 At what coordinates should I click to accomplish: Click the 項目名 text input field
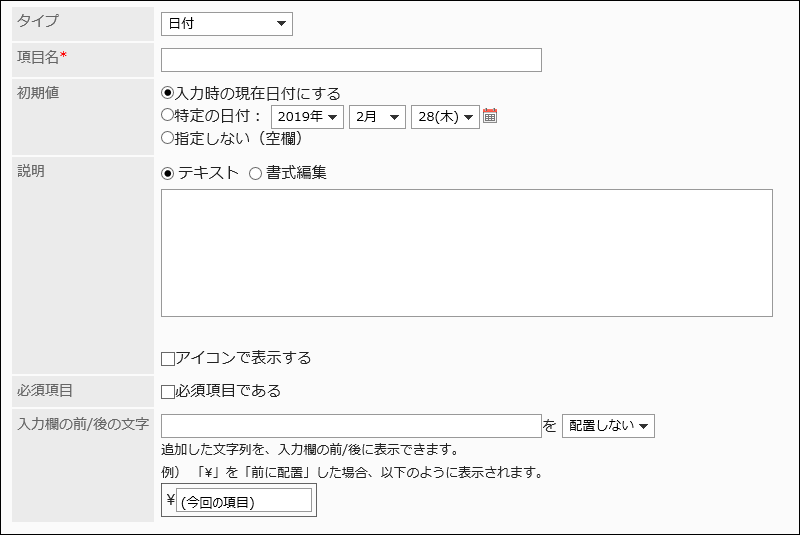(351, 60)
